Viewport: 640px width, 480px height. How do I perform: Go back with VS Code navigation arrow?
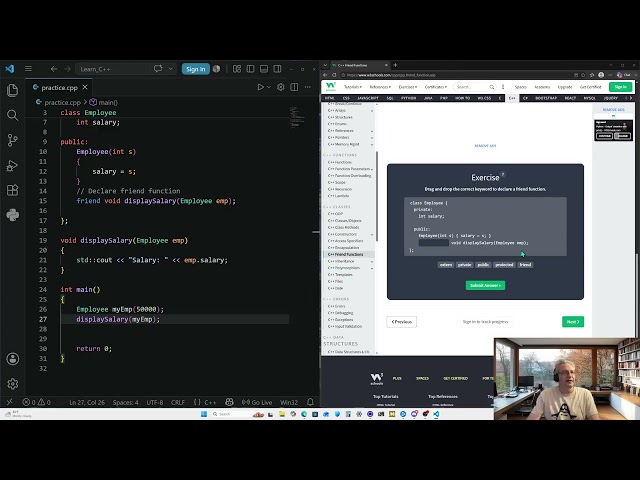[x=54, y=69]
